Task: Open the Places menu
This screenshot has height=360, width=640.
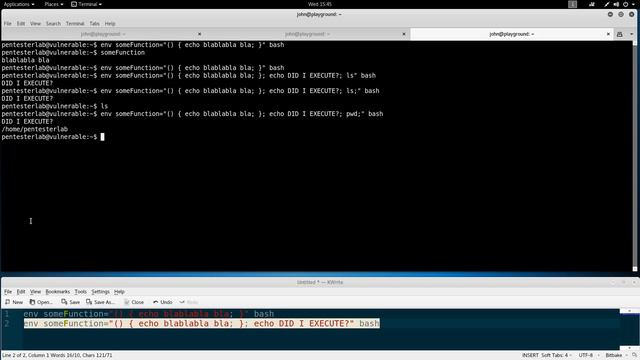Action: click(53, 4)
